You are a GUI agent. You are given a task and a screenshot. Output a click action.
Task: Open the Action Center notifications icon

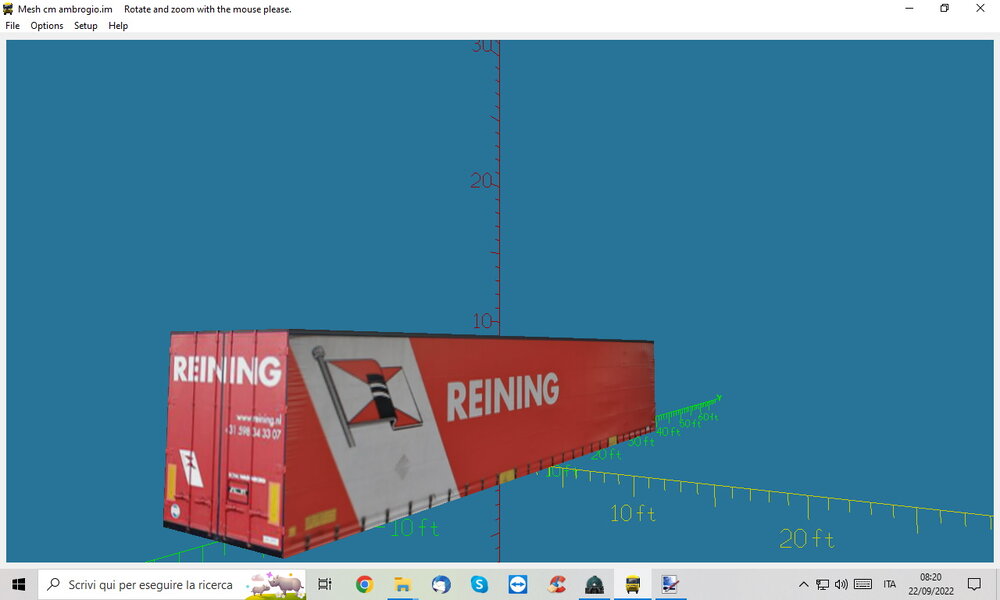tap(974, 584)
